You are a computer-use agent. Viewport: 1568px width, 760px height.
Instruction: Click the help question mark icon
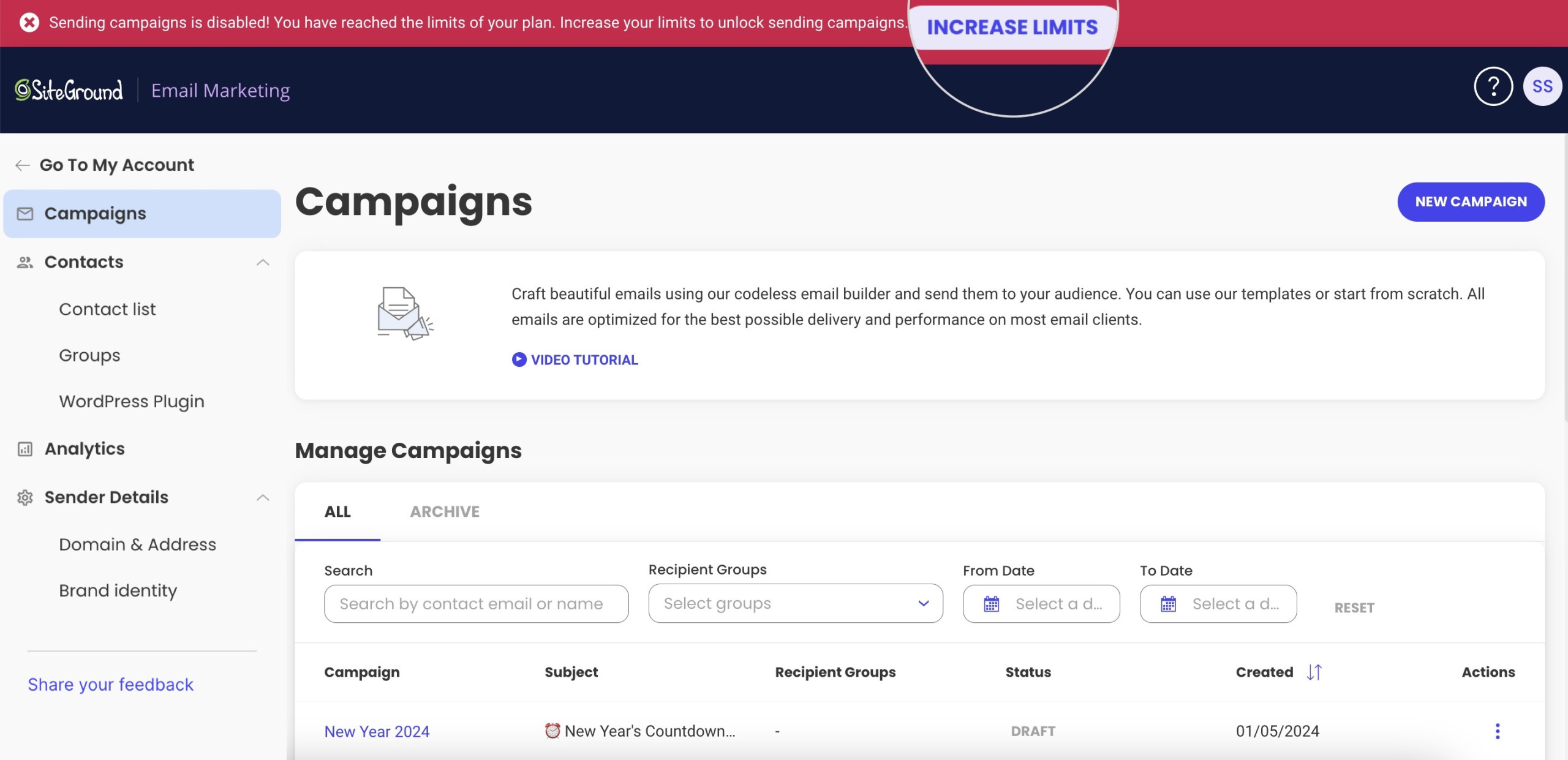click(x=1493, y=86)
